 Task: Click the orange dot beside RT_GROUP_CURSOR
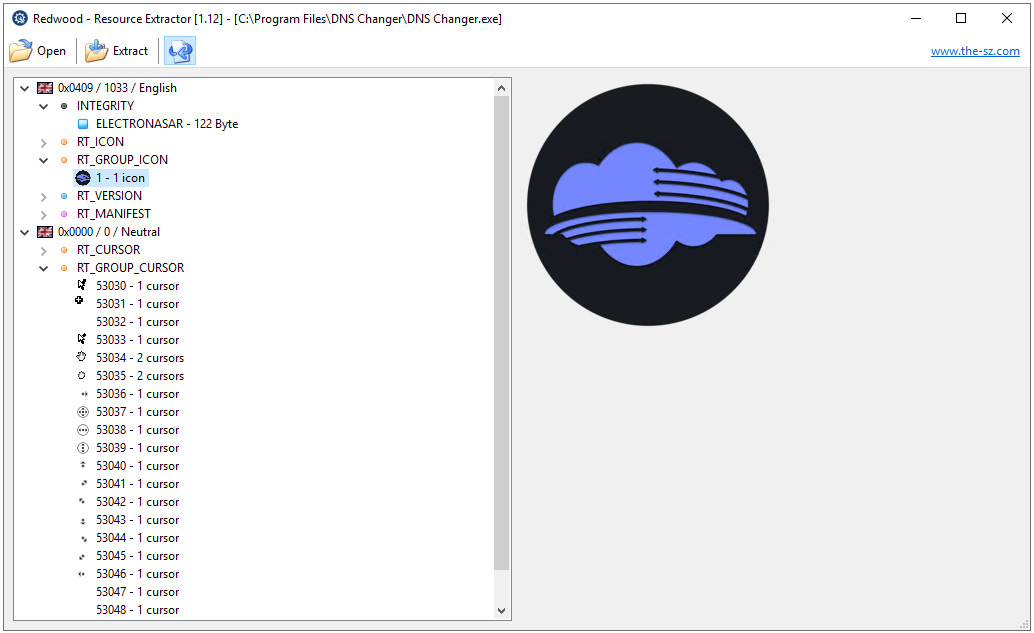tap(64, 268)
